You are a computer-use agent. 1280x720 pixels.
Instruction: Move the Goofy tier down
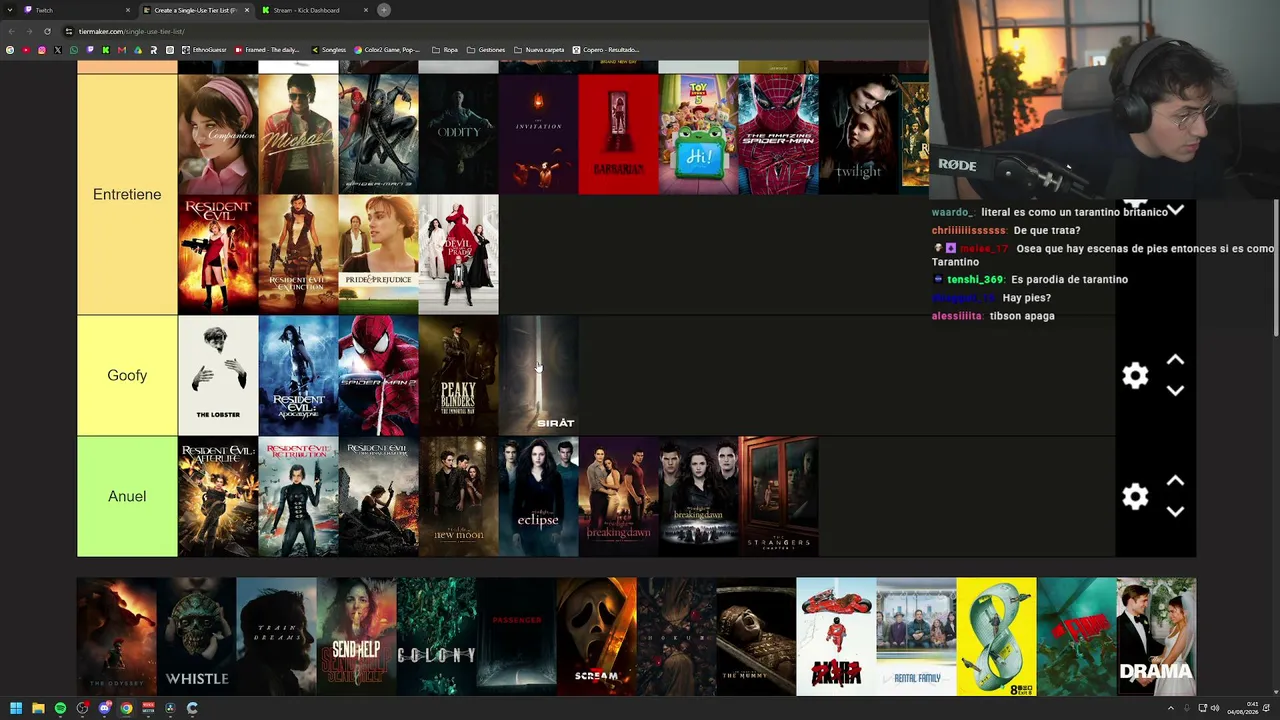[x=1175, y=391]
